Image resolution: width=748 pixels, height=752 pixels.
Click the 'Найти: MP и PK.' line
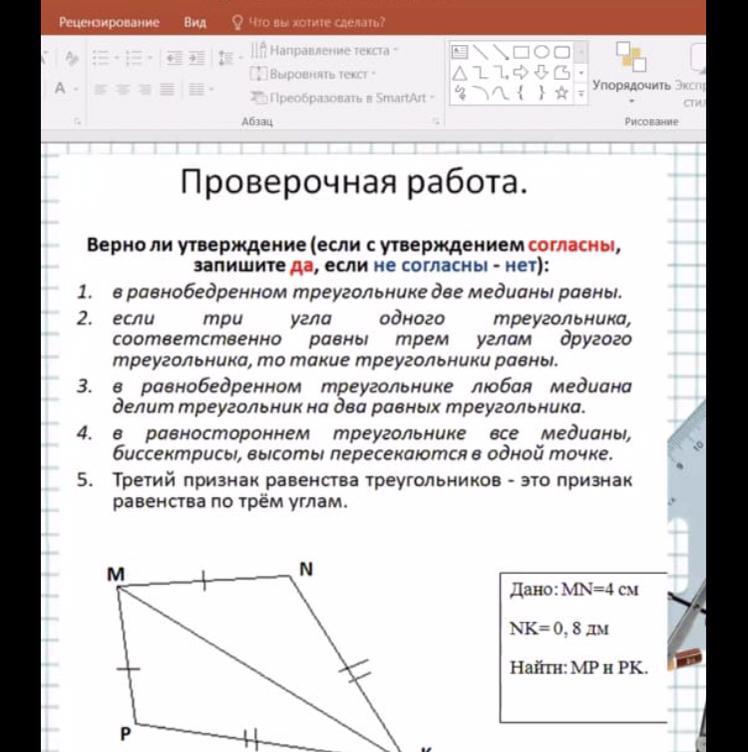pyautogui.click(x=579, y=667)
